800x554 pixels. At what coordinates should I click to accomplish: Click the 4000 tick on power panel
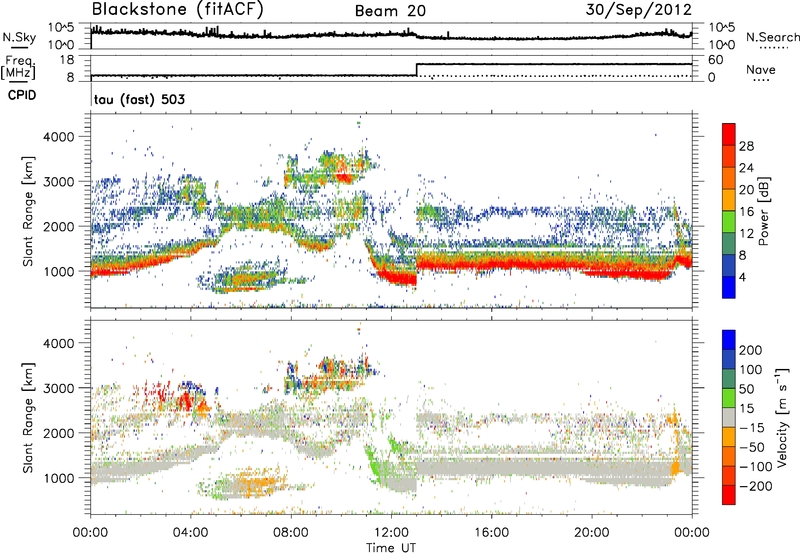[x=58, y=137]
